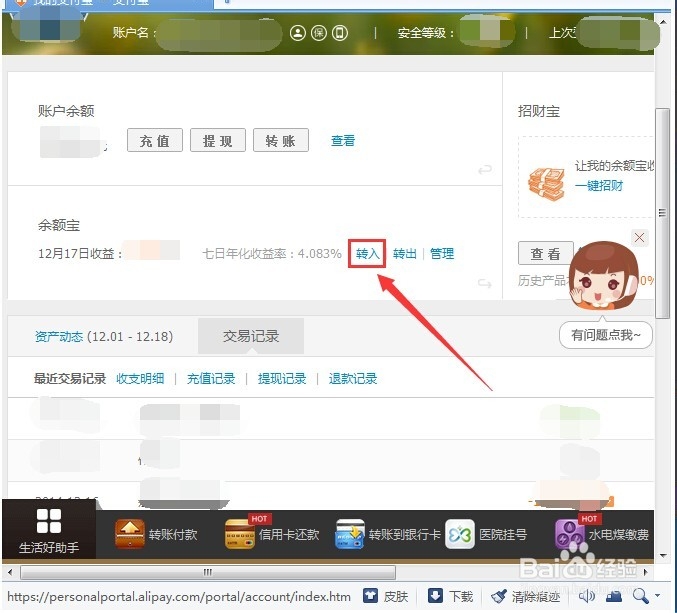The image size is (677, 613).
Task: Click the 招财宝 heading text
Action: (539, 111)
